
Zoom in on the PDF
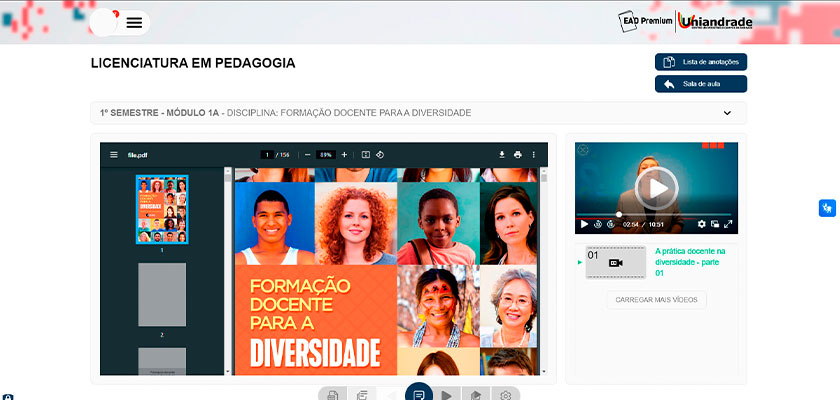click(344, 155)
